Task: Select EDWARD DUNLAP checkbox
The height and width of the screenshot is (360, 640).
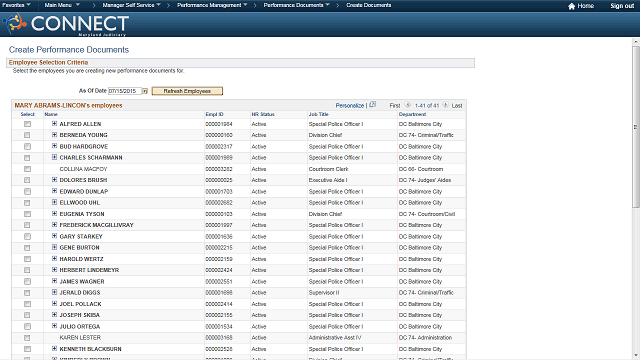Action: tap(27, 191)
